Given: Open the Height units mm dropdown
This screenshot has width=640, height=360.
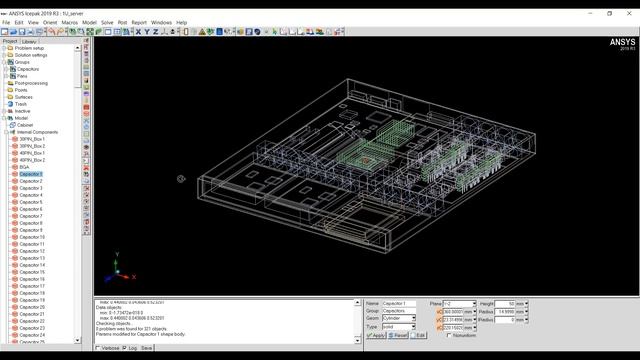Looking at the screenshot, I should coord(526,304).
